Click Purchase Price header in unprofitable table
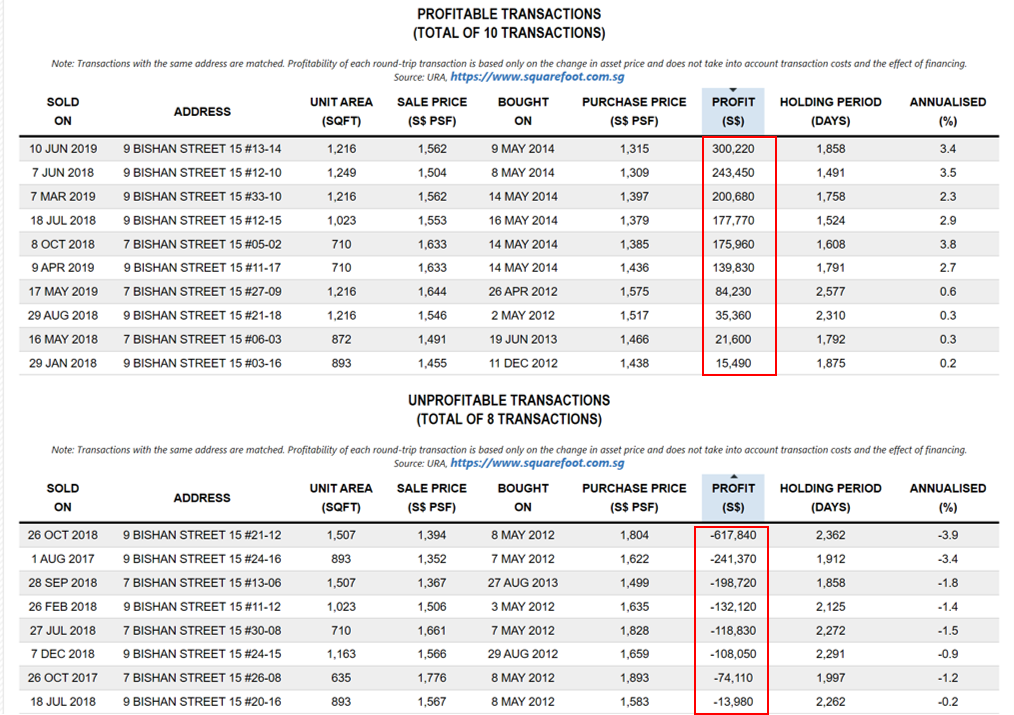This screenshot has width=1014, height=715. (x=634, y=498)
